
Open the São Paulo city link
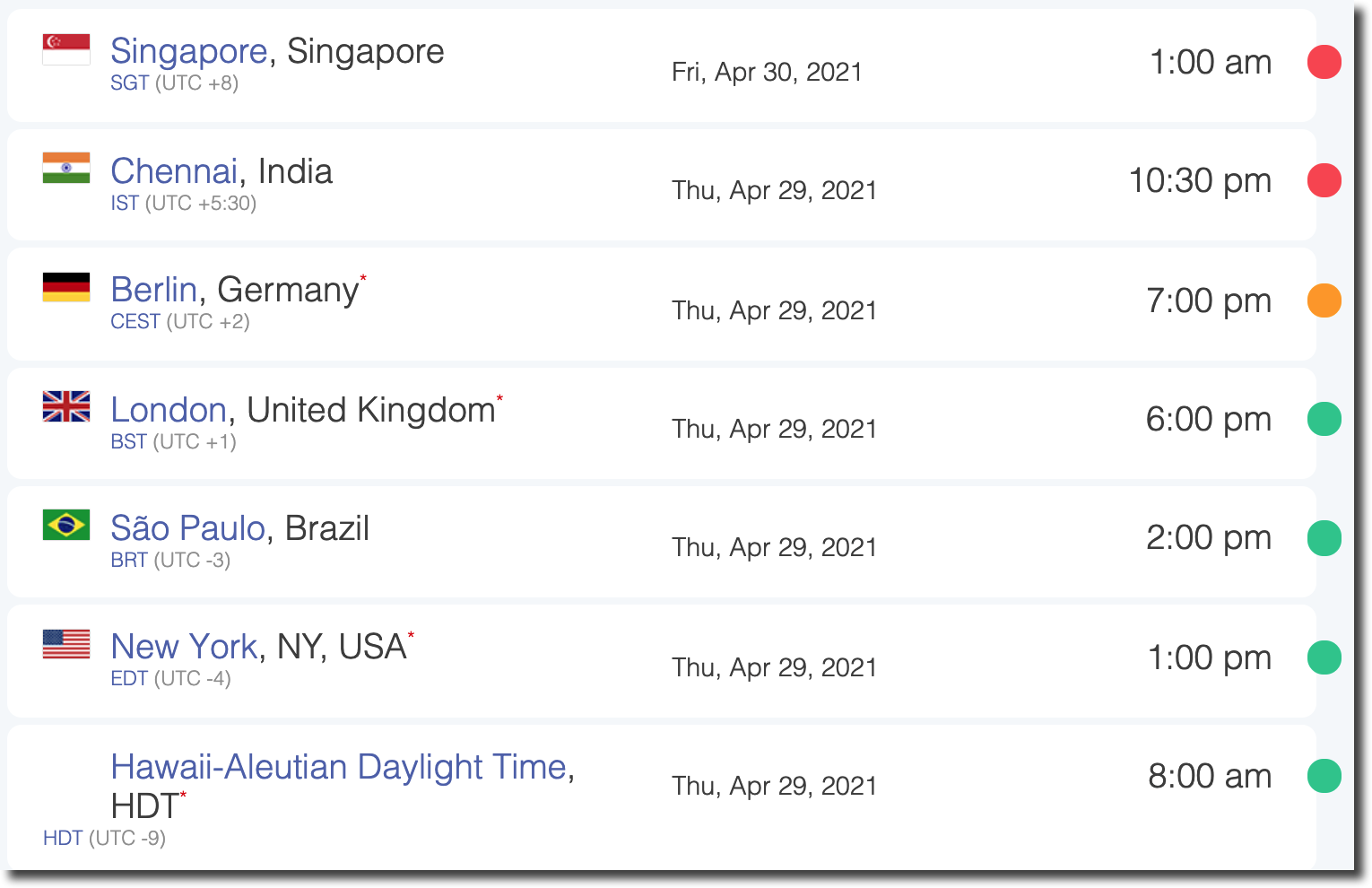[188, 527]
